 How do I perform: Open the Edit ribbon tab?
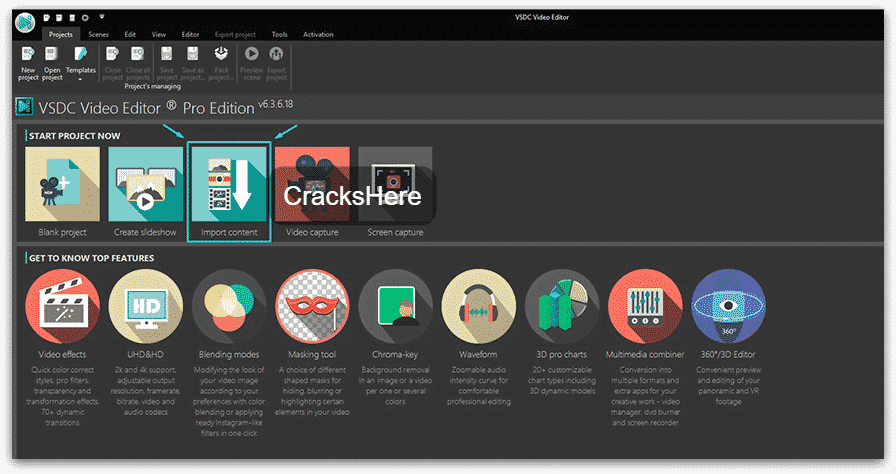pyautogui.click(x=130, y=34)
